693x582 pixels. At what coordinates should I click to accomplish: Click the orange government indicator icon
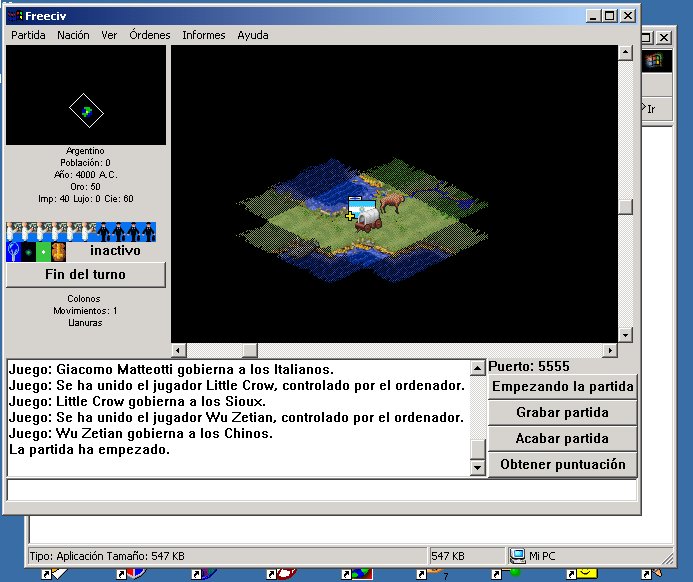[x=58, y=250]
